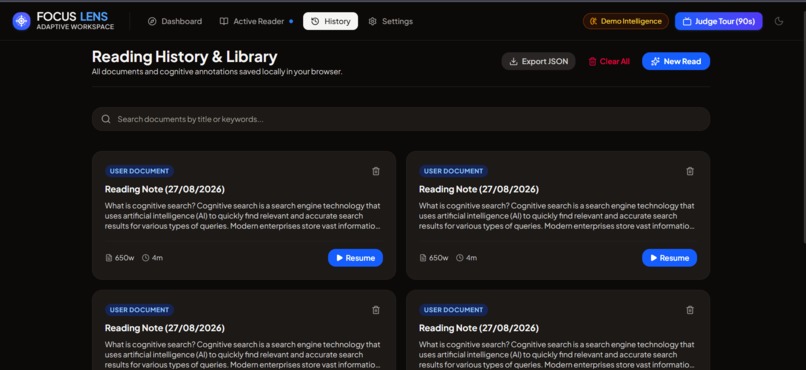
Task: Open the bottom-left Reading Note (27/08/2026) title
Action: 164,328
